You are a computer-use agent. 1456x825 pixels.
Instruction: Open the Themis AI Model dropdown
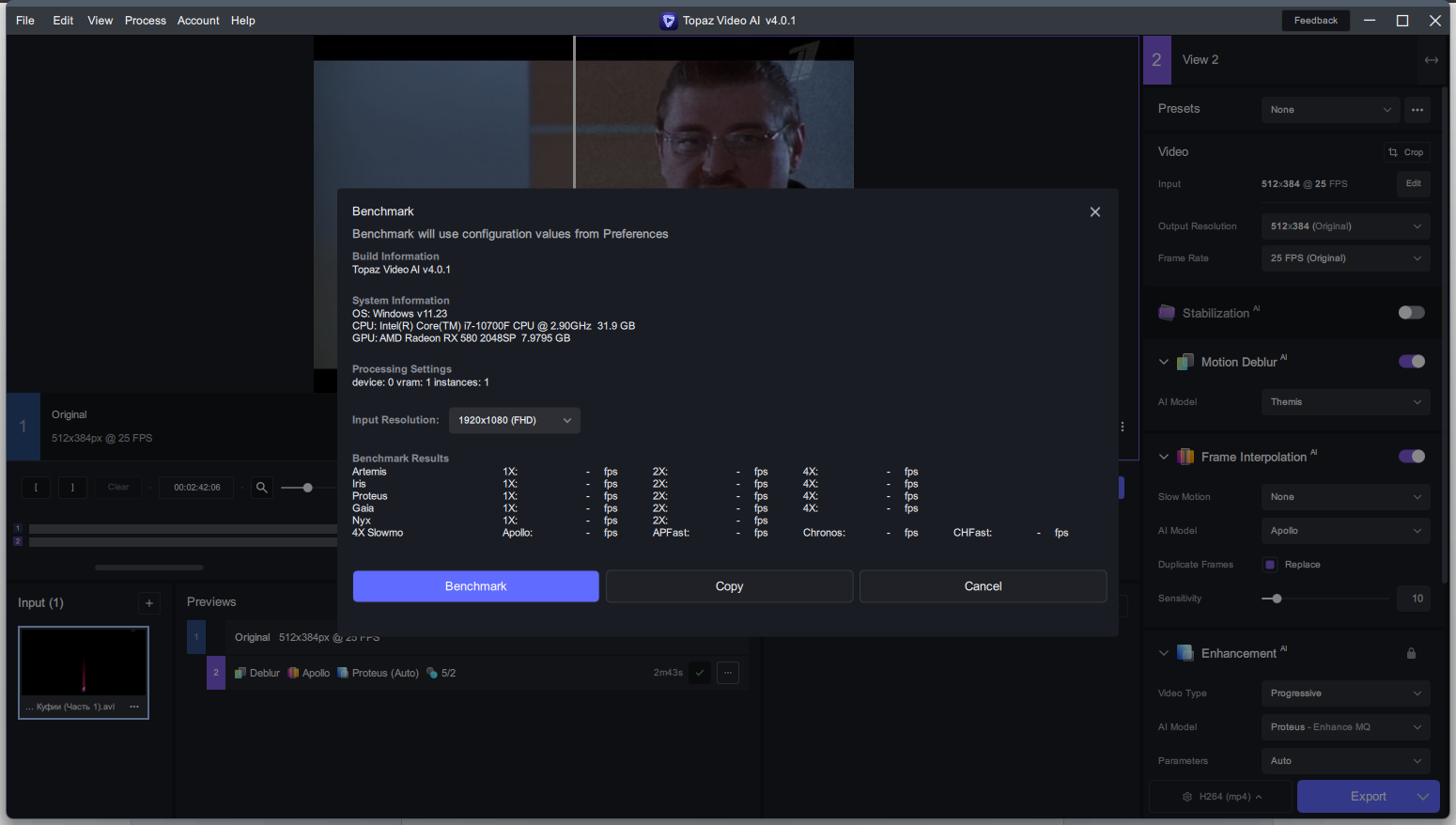coord(1345,402)
